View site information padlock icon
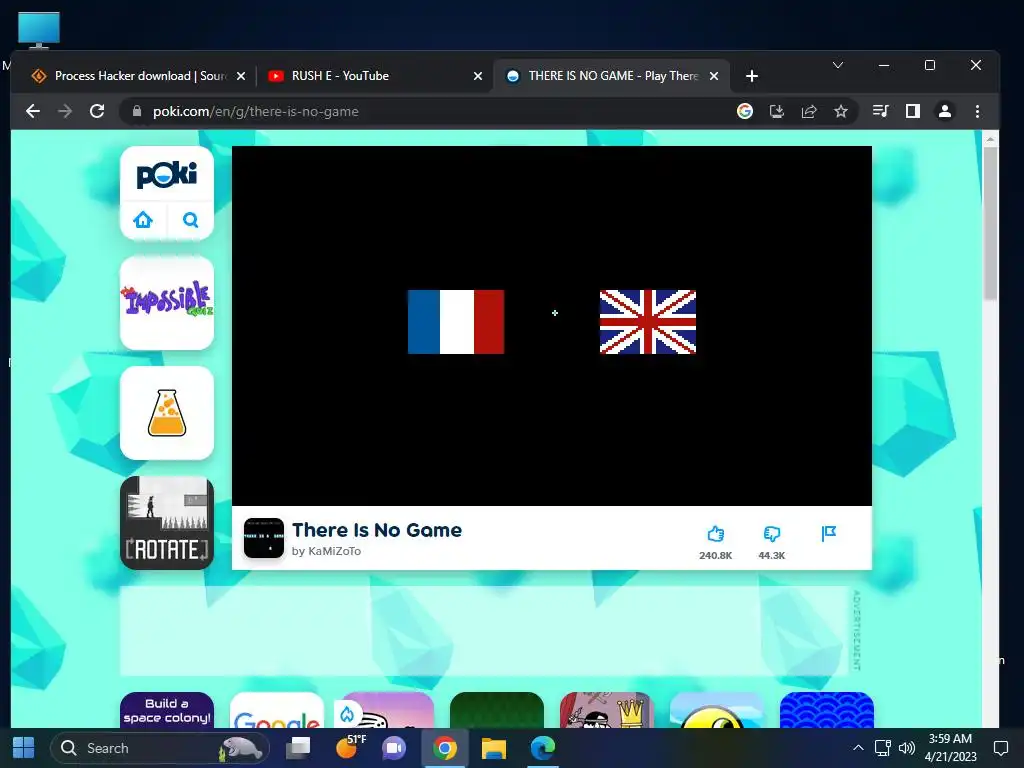The image size is (1024, 768). coord(136,111)
